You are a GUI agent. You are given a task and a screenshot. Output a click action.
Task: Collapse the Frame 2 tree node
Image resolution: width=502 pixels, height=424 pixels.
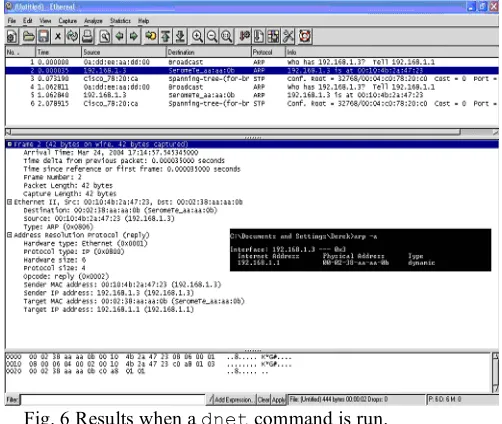point(10,144)
